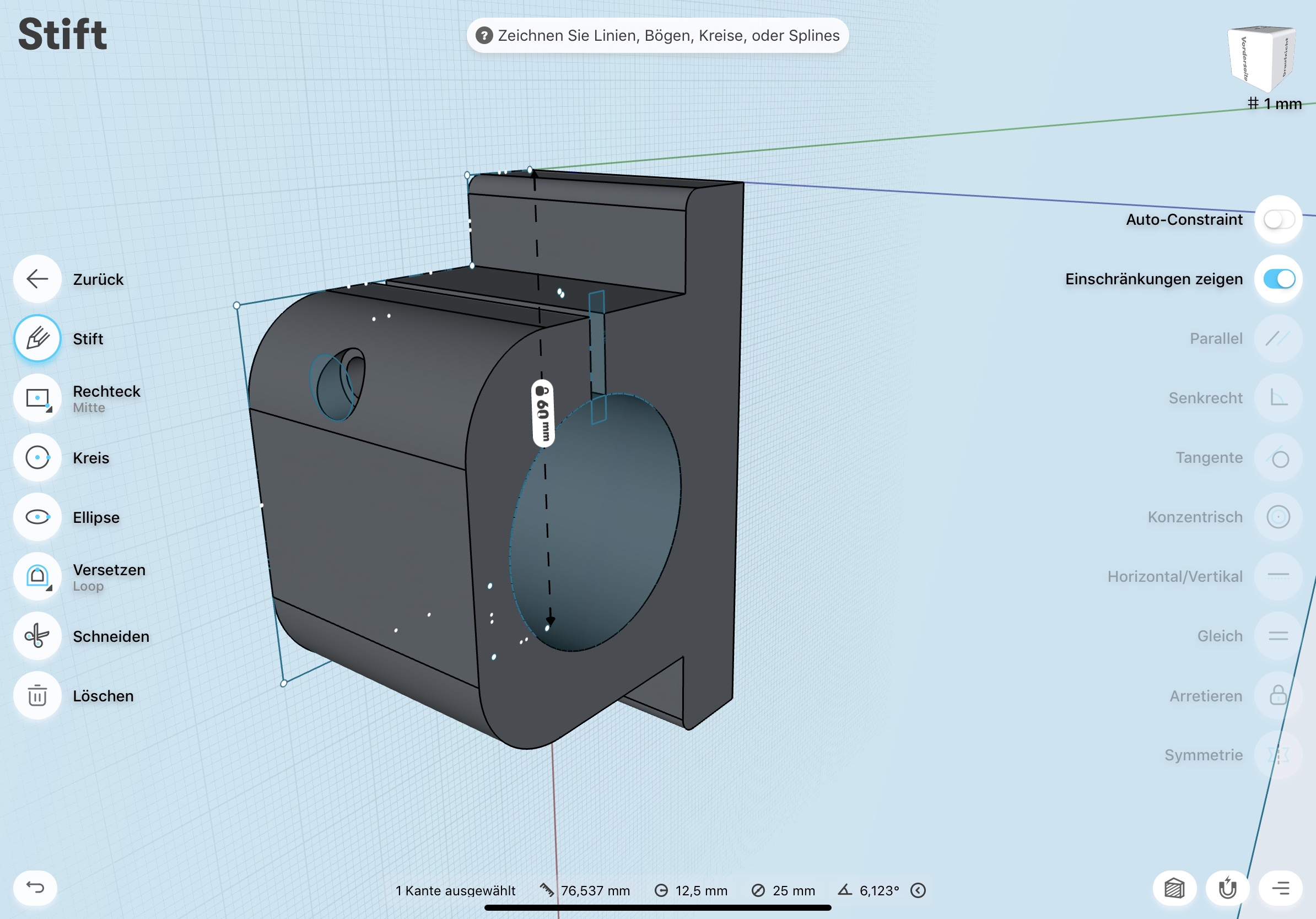
Task: Click the Löschen trash icon
Action: coord(37,695)
